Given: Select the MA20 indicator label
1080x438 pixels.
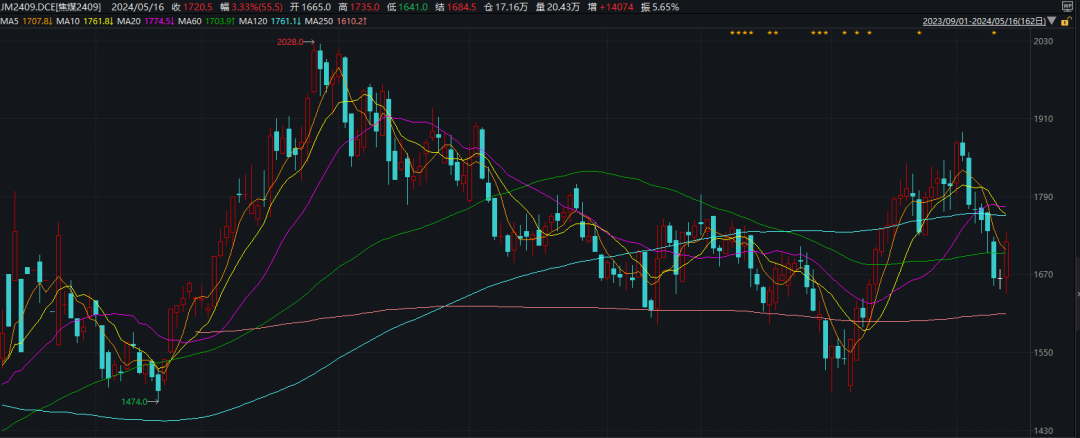Looking at the screenshot, I should (x=129, y=21).
